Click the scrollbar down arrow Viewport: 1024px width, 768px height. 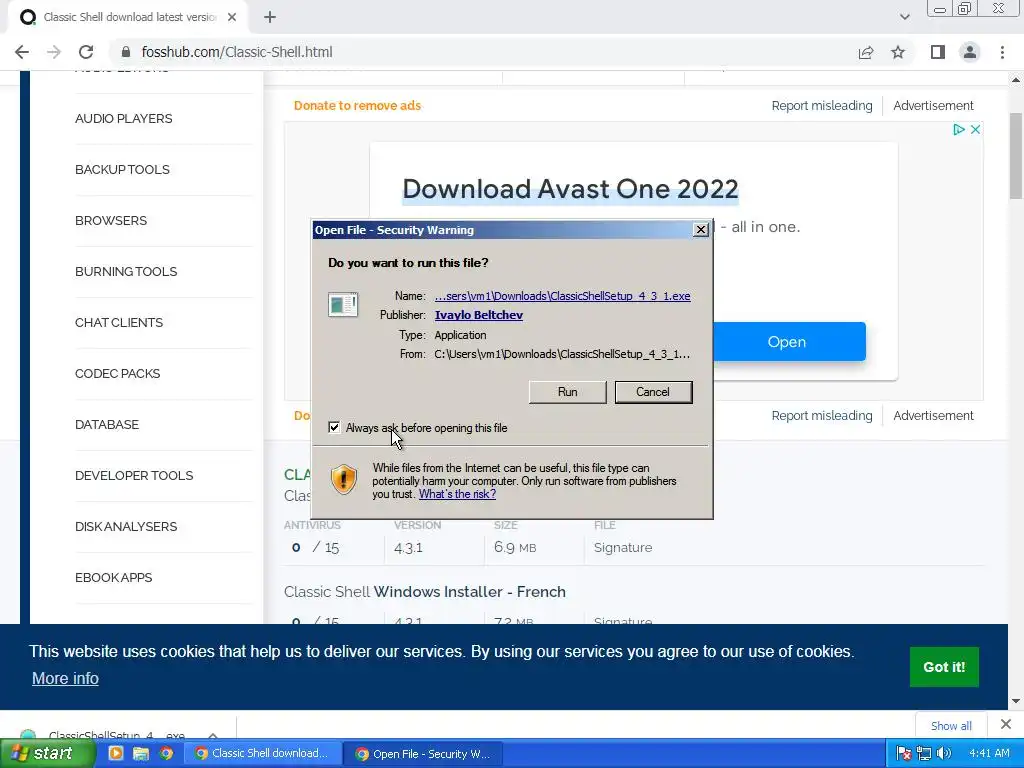coord(1016,701)
